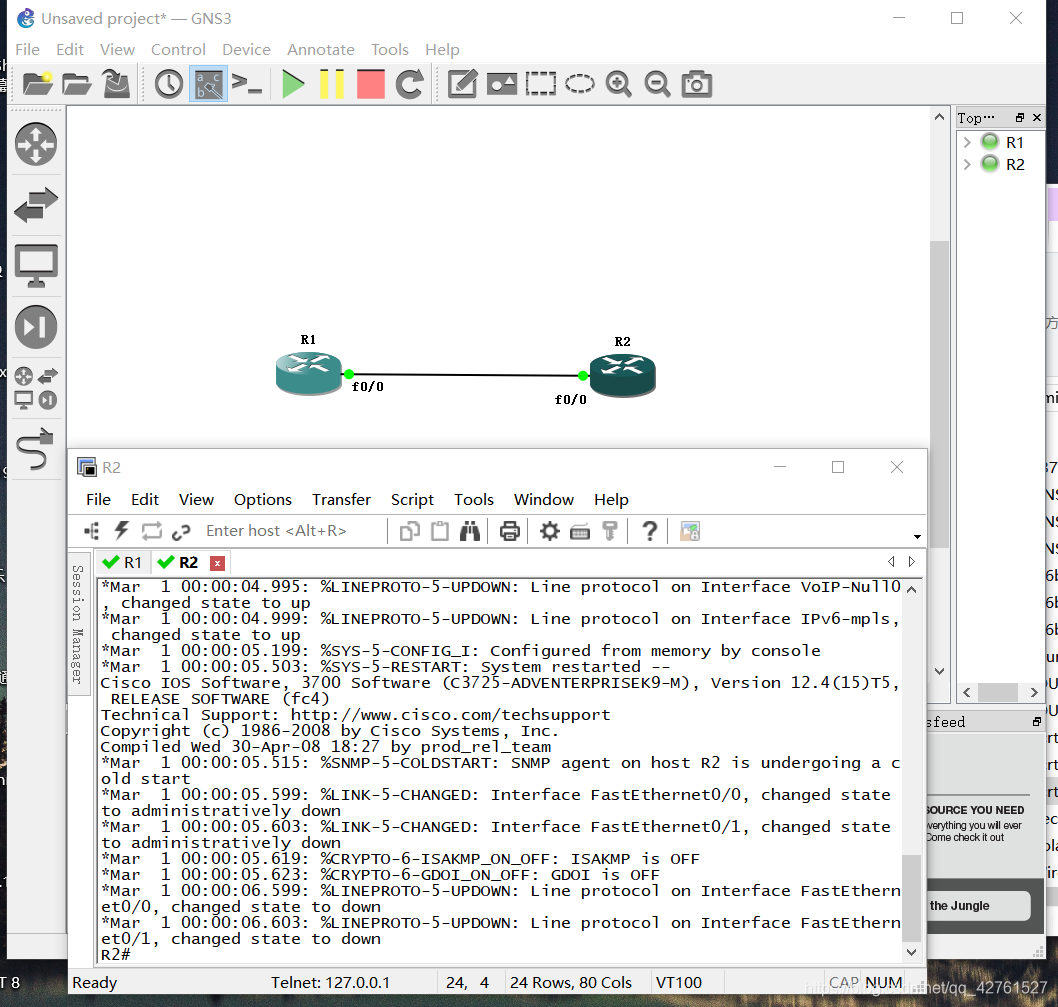
Task: Close the Topology Summary panel
Action: pos(1037,118)
